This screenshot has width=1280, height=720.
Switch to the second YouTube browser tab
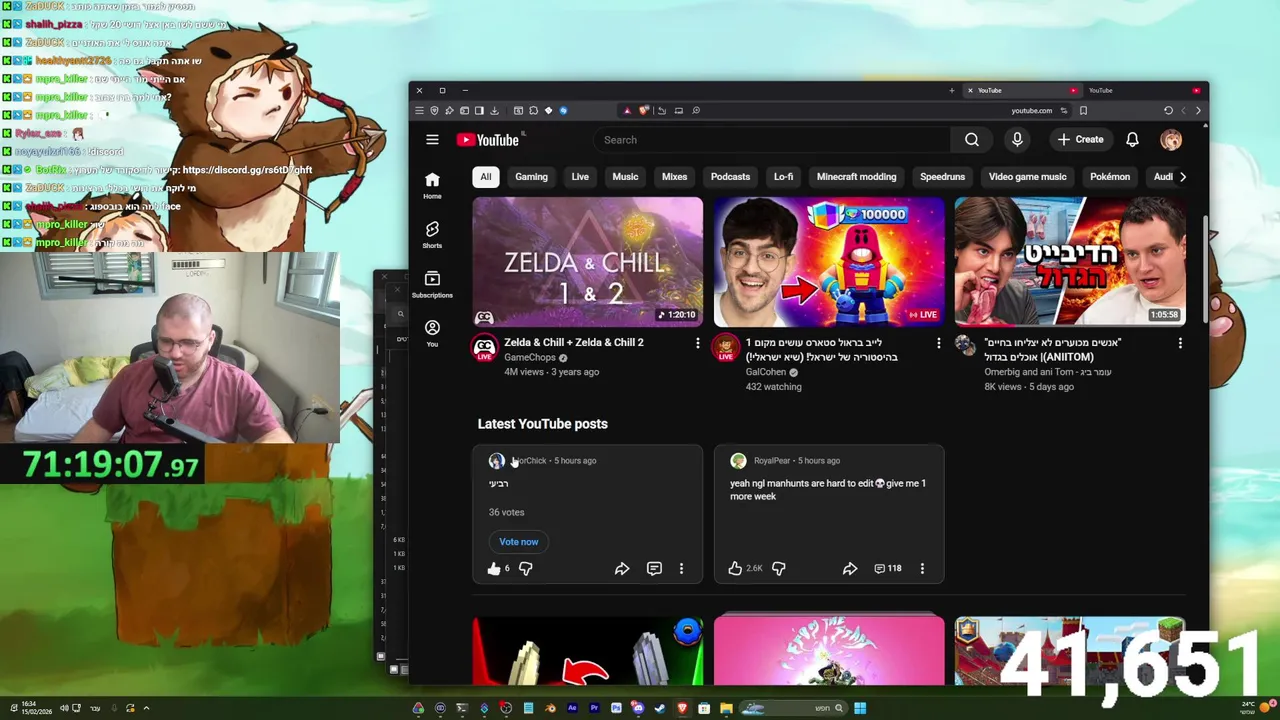coord(1145,90)
